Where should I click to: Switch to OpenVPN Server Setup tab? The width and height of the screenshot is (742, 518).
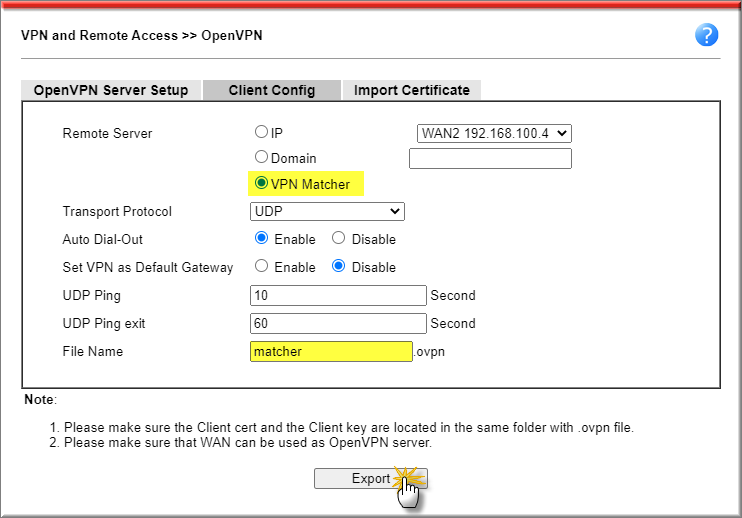pyautogui.click(x=111, y=90)
